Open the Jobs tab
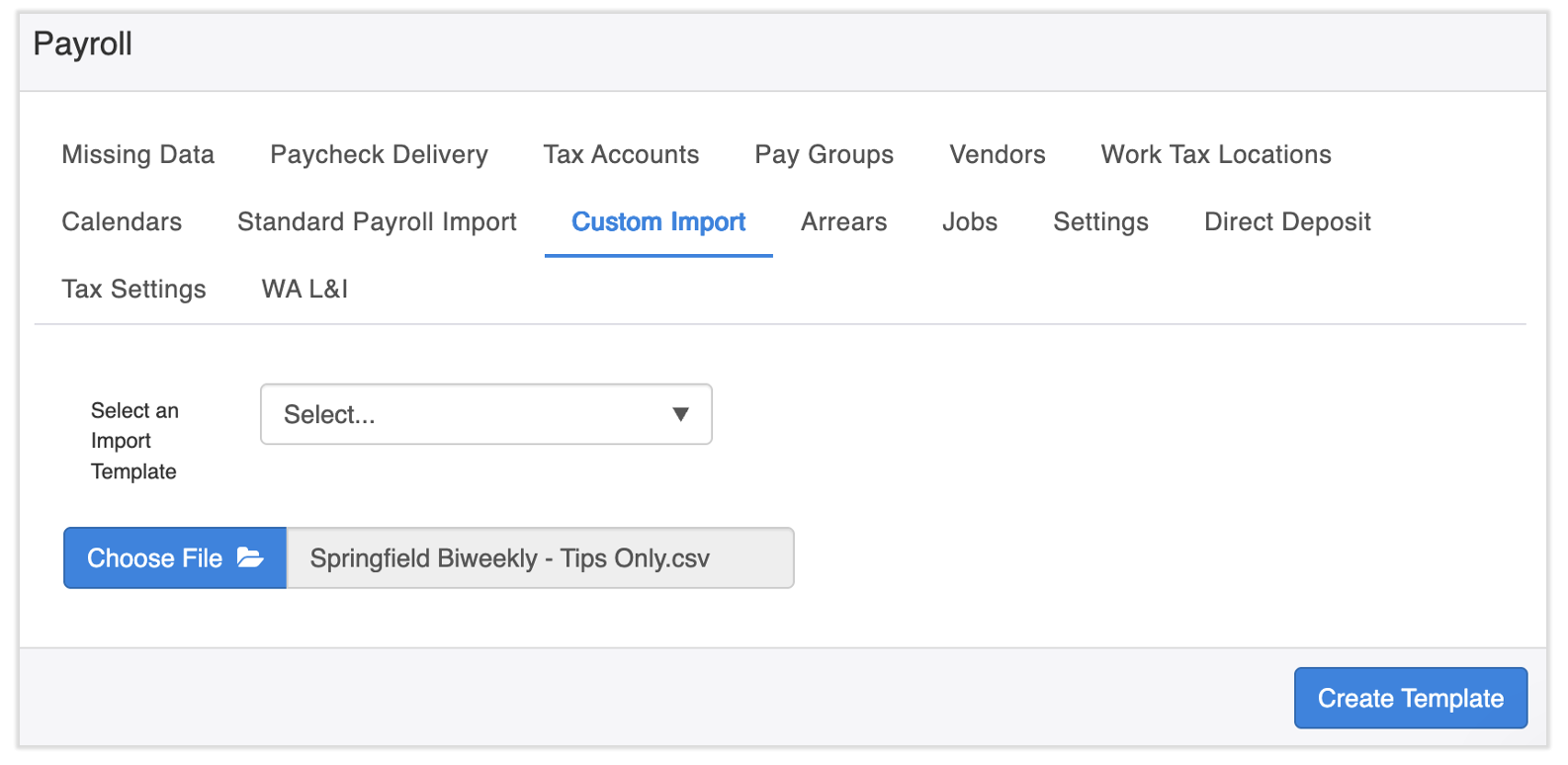Viewport: 1568px width, 765px height. point(969,222)
